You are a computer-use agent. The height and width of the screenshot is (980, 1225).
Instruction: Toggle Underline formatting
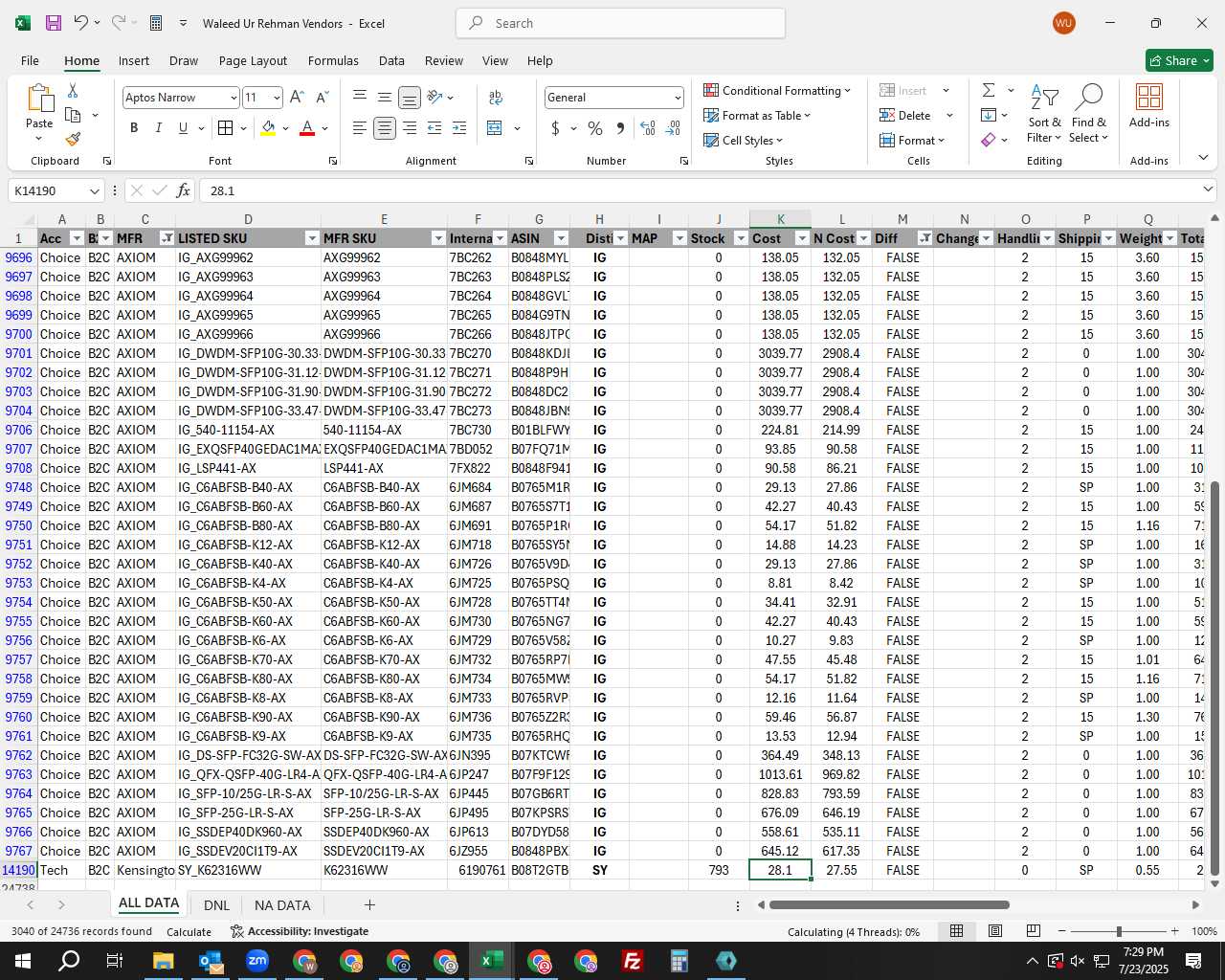183,128
